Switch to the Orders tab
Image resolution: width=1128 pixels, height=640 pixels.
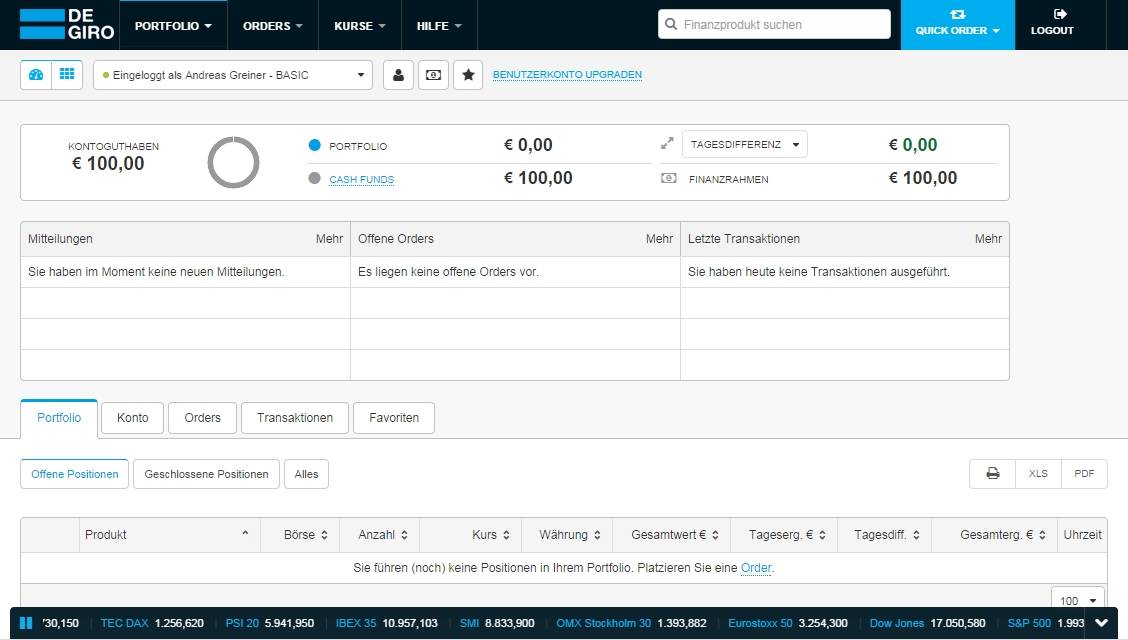pyautogui.click(x=202, y=418)
